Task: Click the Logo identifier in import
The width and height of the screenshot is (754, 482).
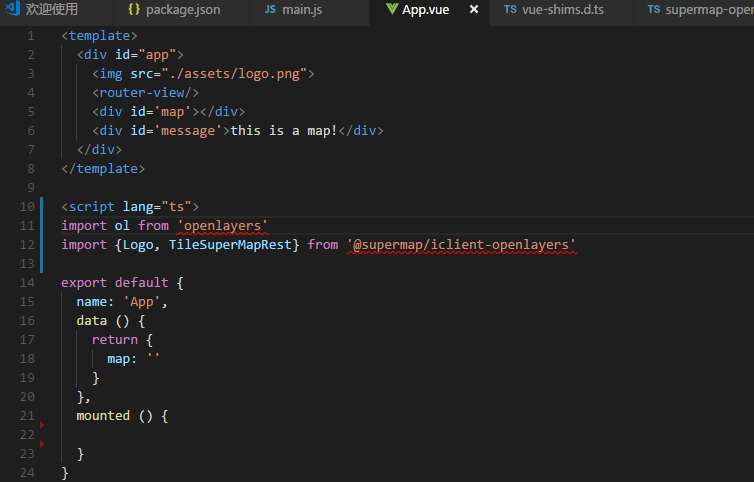Action: (x=138, y=245)
